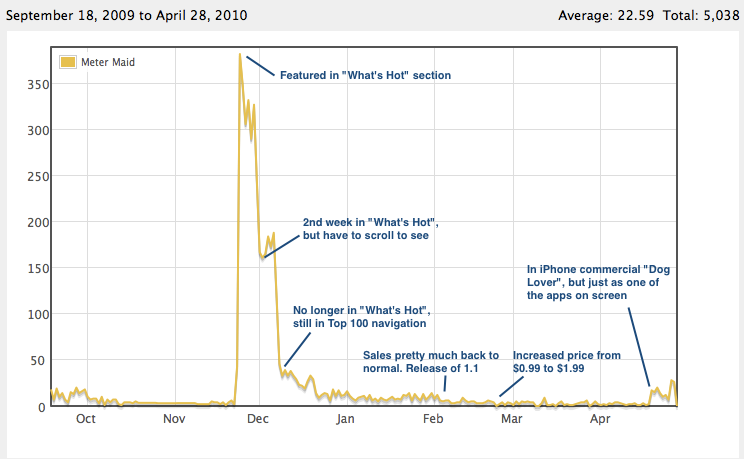Click the Oct label on the x-axis
Screen dimensions: 744x459
[86, 421]
